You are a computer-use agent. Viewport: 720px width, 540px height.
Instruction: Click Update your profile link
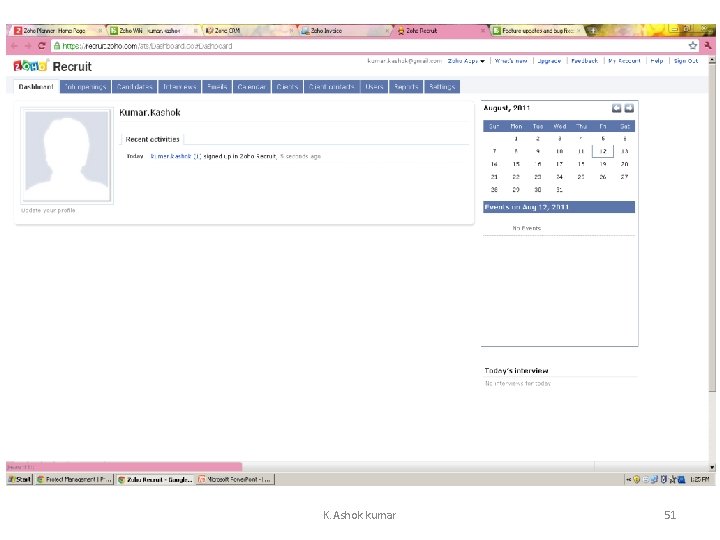pyautogui.click(x=48, y=210)
